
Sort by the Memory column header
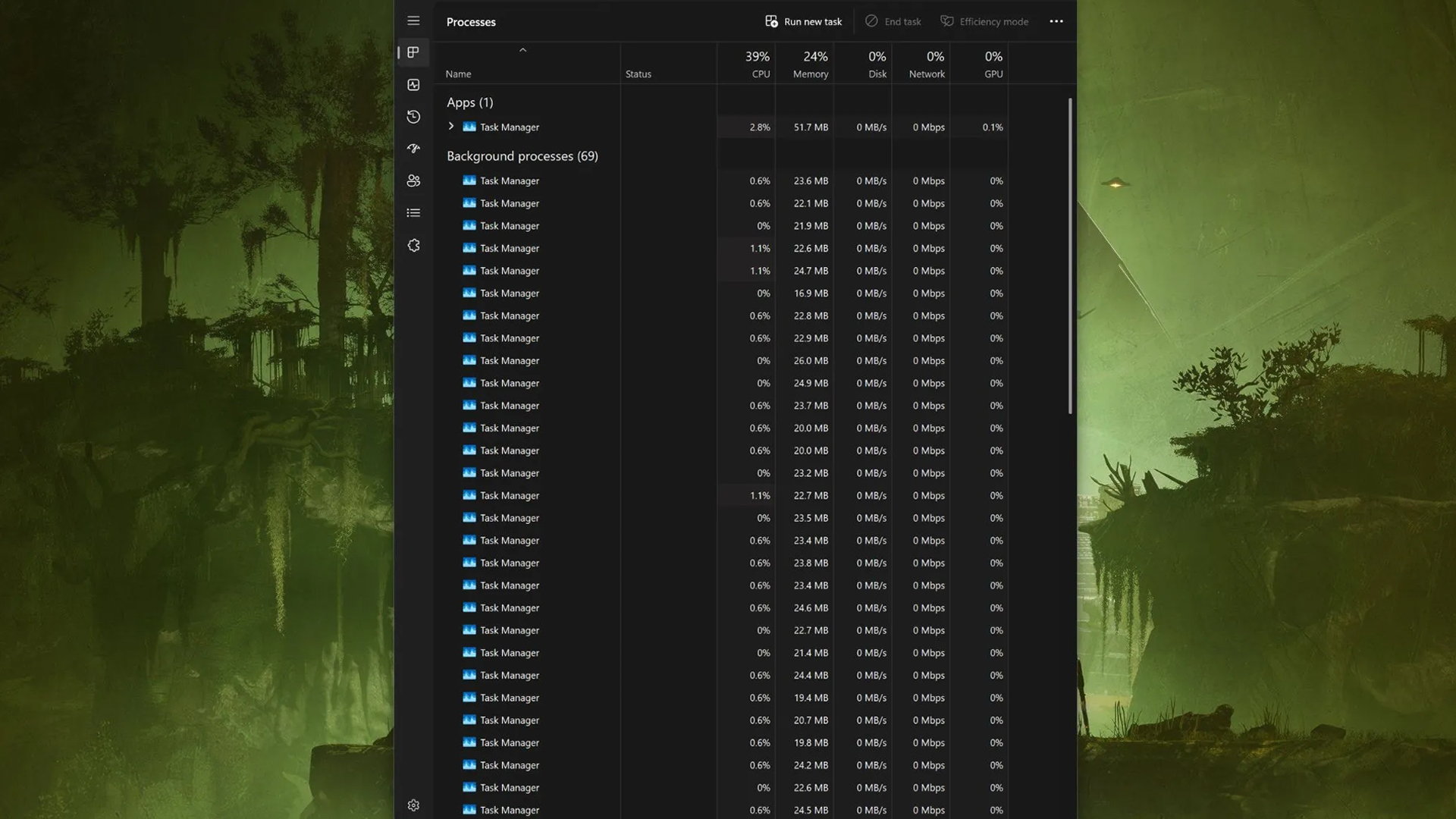tap(810, 64)
